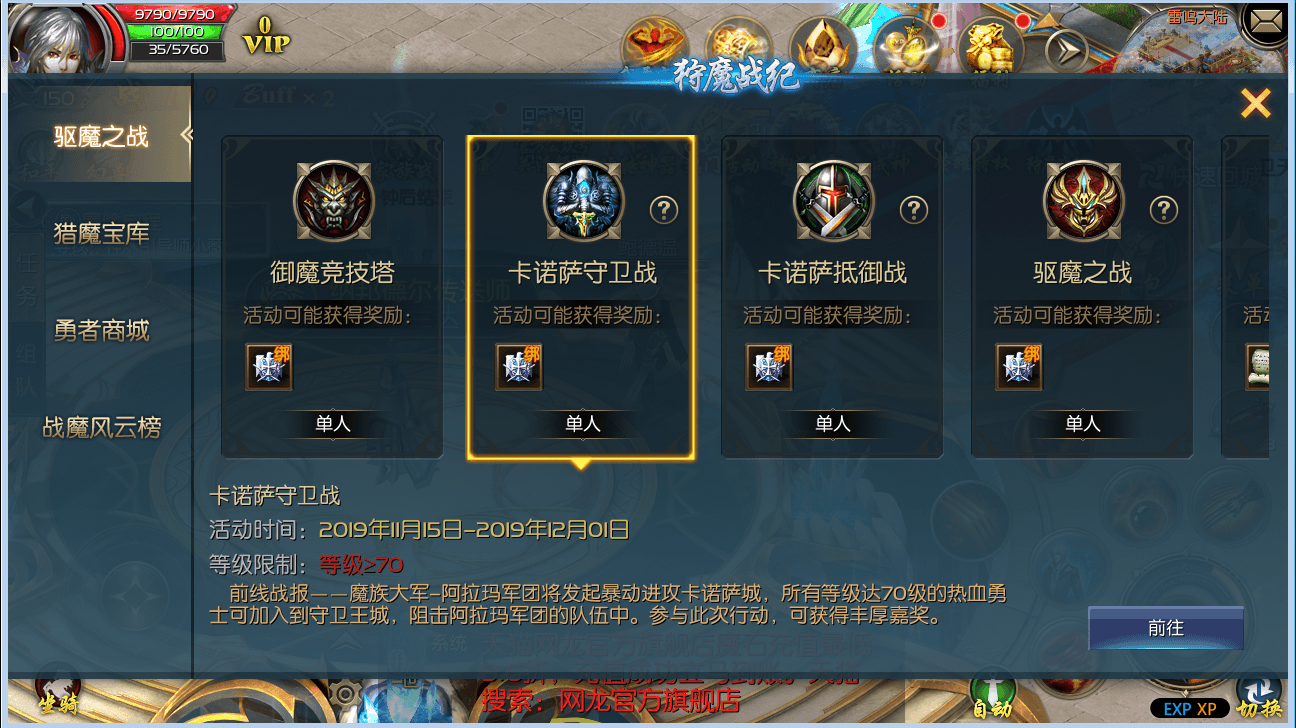Click the 御魔竞技塔 demon mask icon
The image size is (1296, 728).
tap(334, 201)
